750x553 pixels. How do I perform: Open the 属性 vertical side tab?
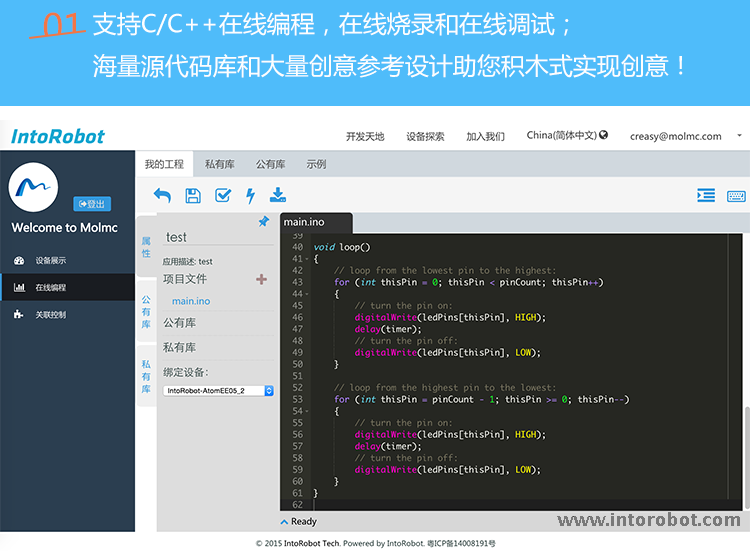click(146, 247)
